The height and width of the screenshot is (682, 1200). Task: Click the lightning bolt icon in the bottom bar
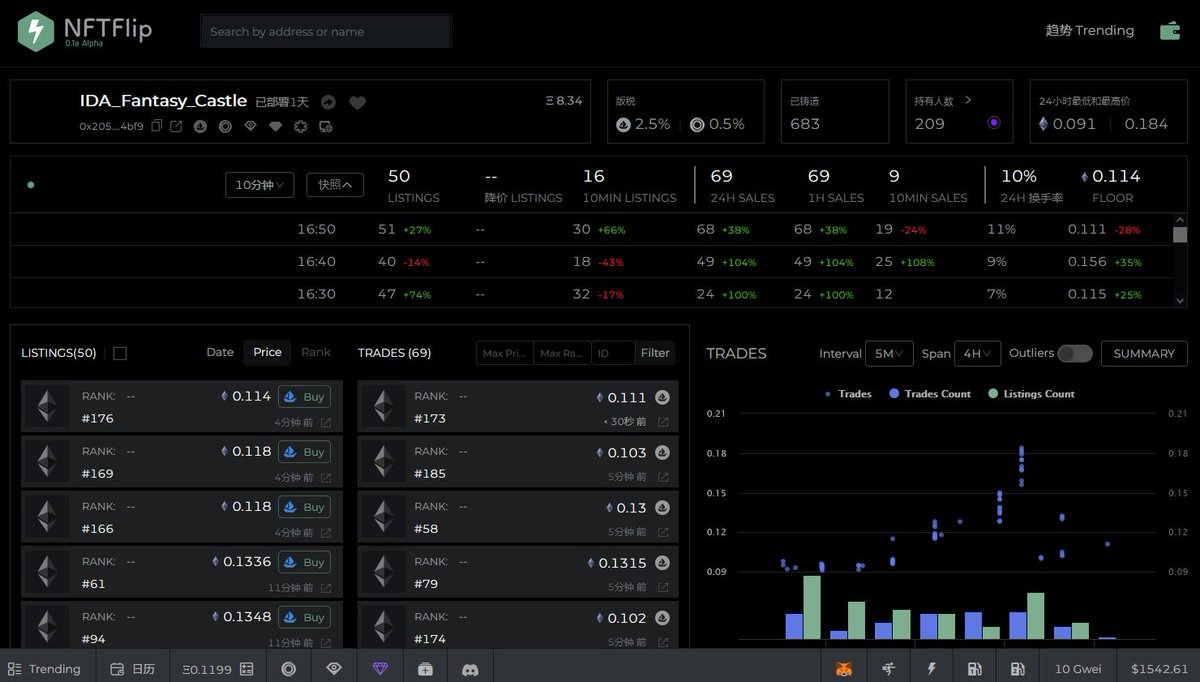point(932,668)
